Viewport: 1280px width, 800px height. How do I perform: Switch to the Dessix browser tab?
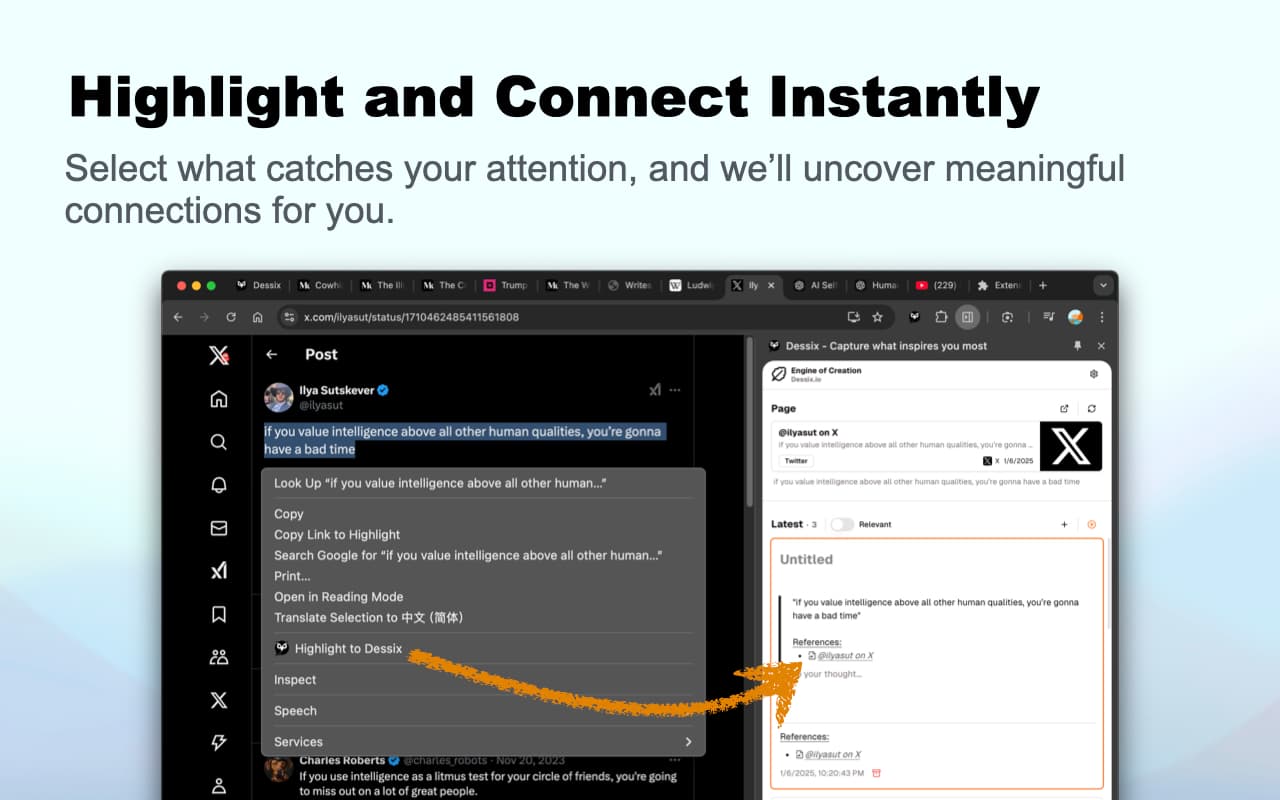(x=259, y=285)
